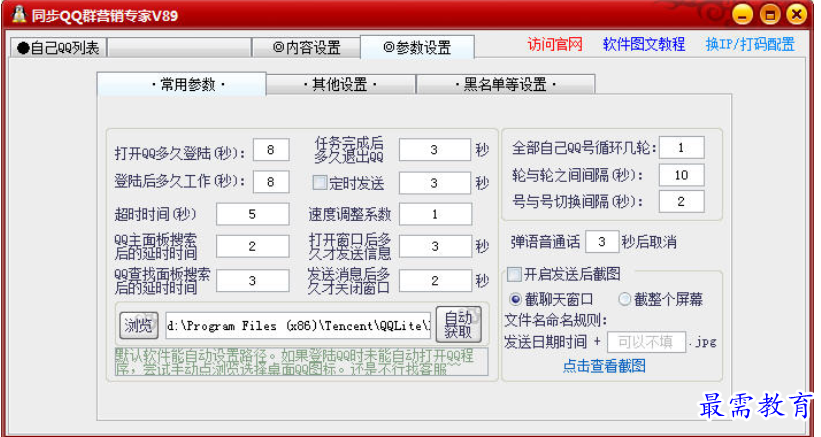The width and height of the screenshot is (821, 437).
Task: Open the 自己QQ列表 tab
Action: point(59,48)
